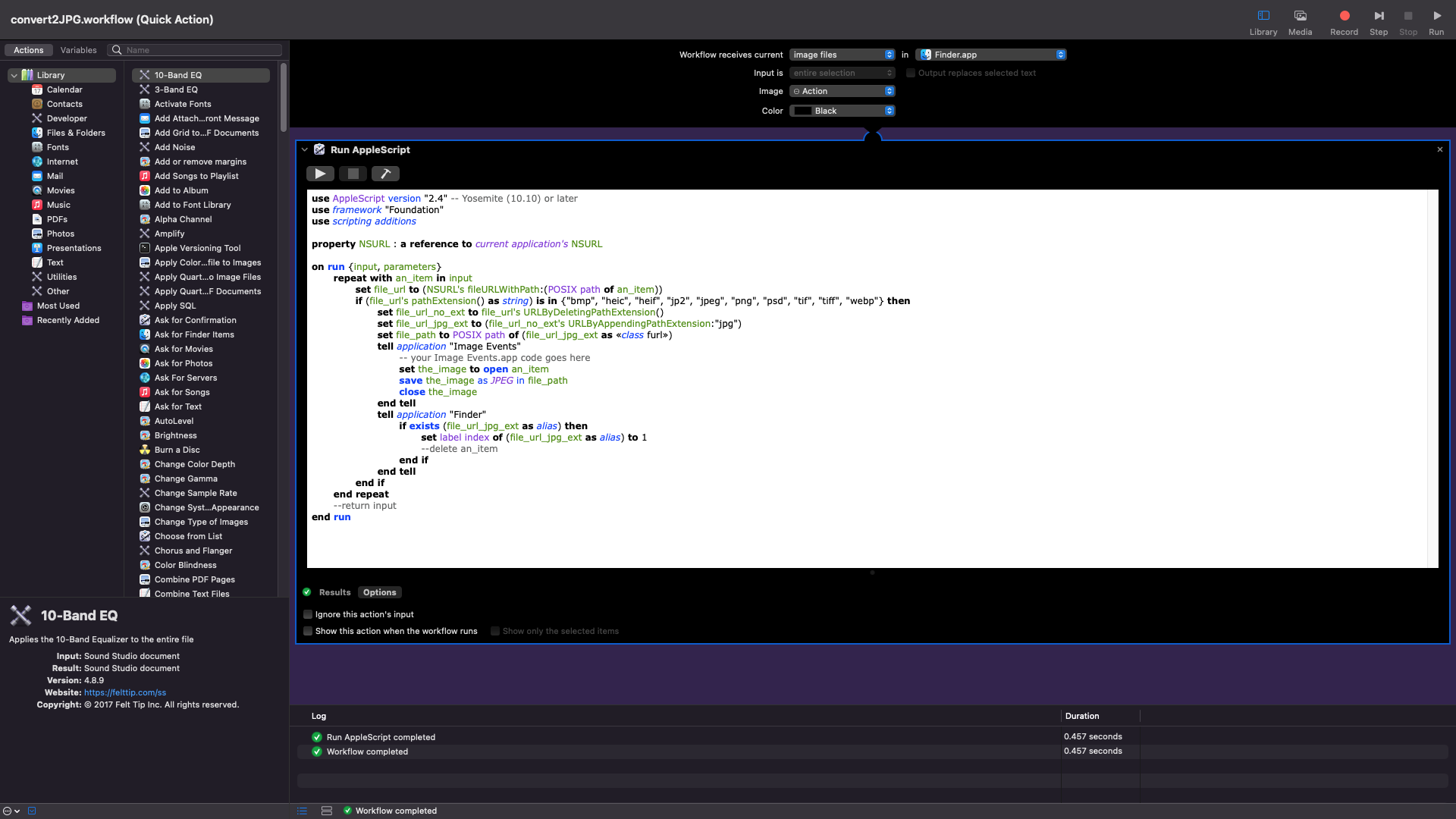Screen dimensions: 1456x819
Task: Click the Log column header
Action: pos(318,716)
